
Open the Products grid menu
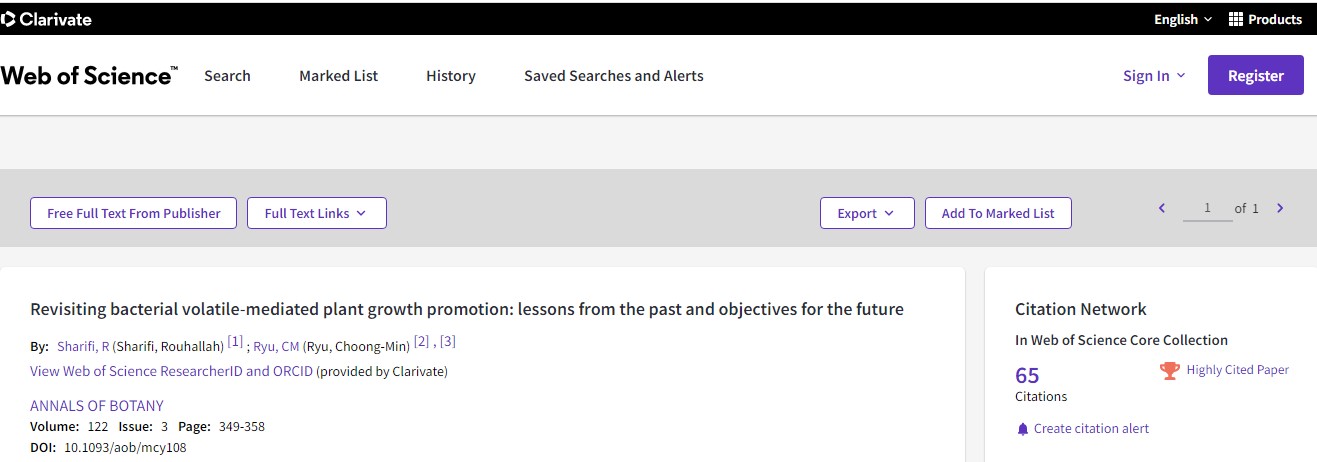[1265, 19]
